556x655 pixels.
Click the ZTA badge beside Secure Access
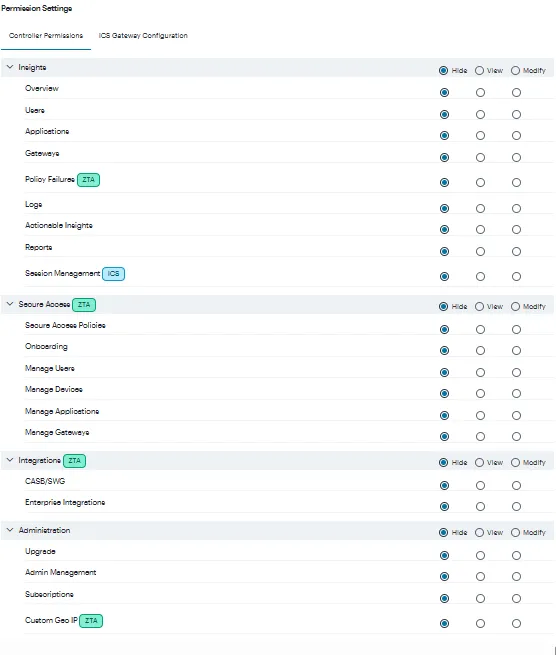coord(84,305)
